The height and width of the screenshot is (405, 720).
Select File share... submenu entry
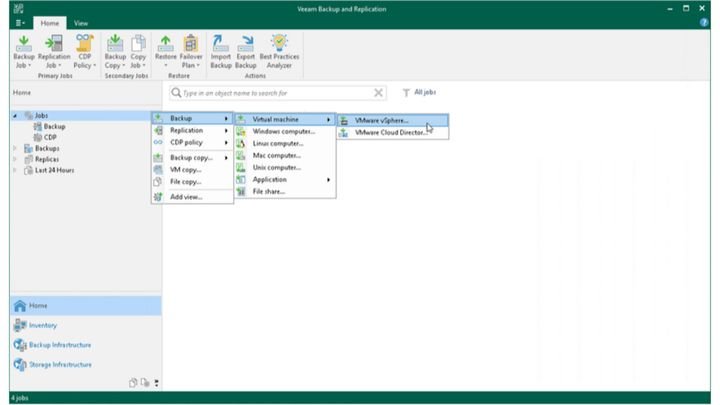click(285, 191)
